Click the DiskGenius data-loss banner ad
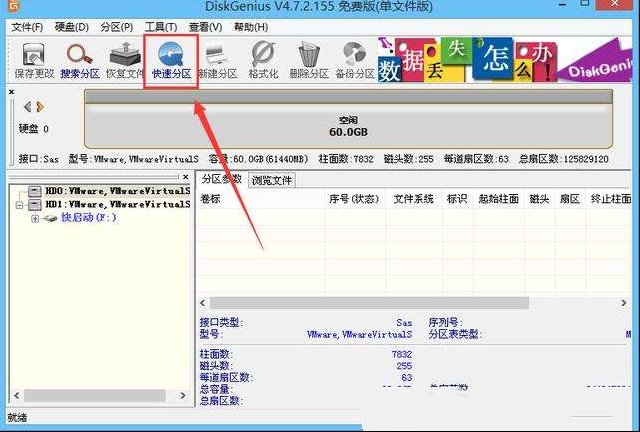This screenshot has height=432, width=640. tap(504, 59)
